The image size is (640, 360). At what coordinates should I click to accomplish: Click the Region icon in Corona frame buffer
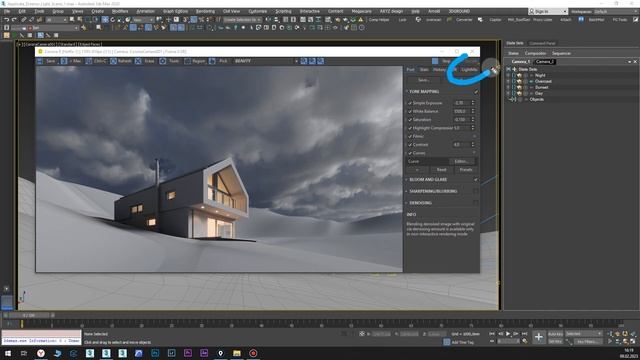click(x=187, y=61)
